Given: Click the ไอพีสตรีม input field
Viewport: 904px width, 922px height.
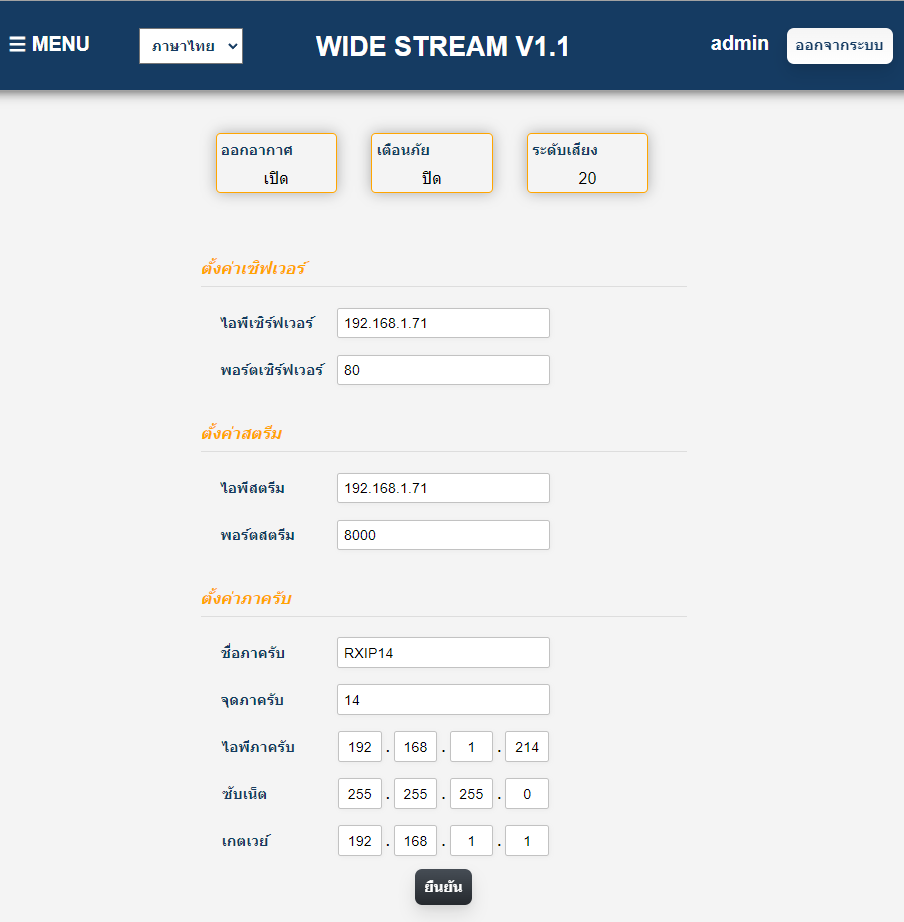Looking at the screenshot, I should (443, 488).
